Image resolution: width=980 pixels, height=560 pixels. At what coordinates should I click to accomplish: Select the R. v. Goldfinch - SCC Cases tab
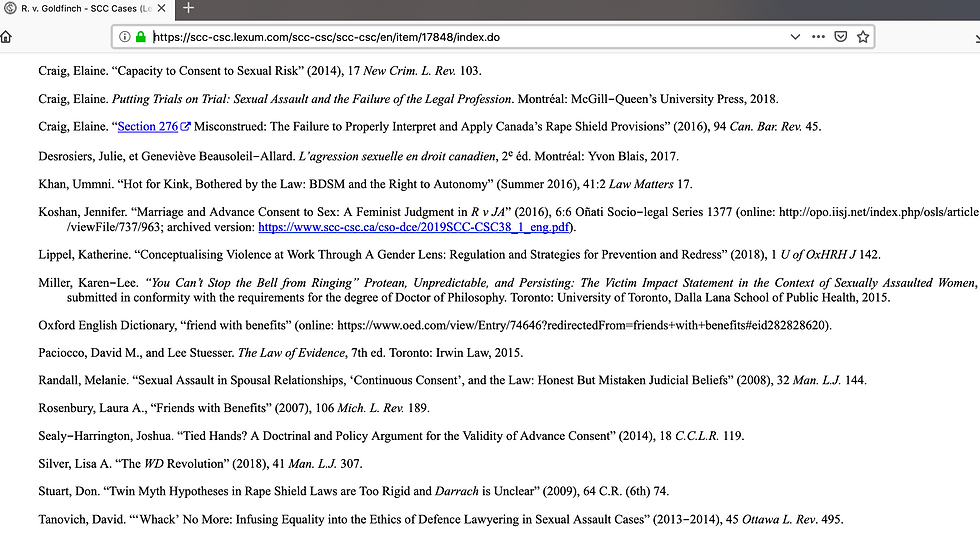click(x=87, y=9)
